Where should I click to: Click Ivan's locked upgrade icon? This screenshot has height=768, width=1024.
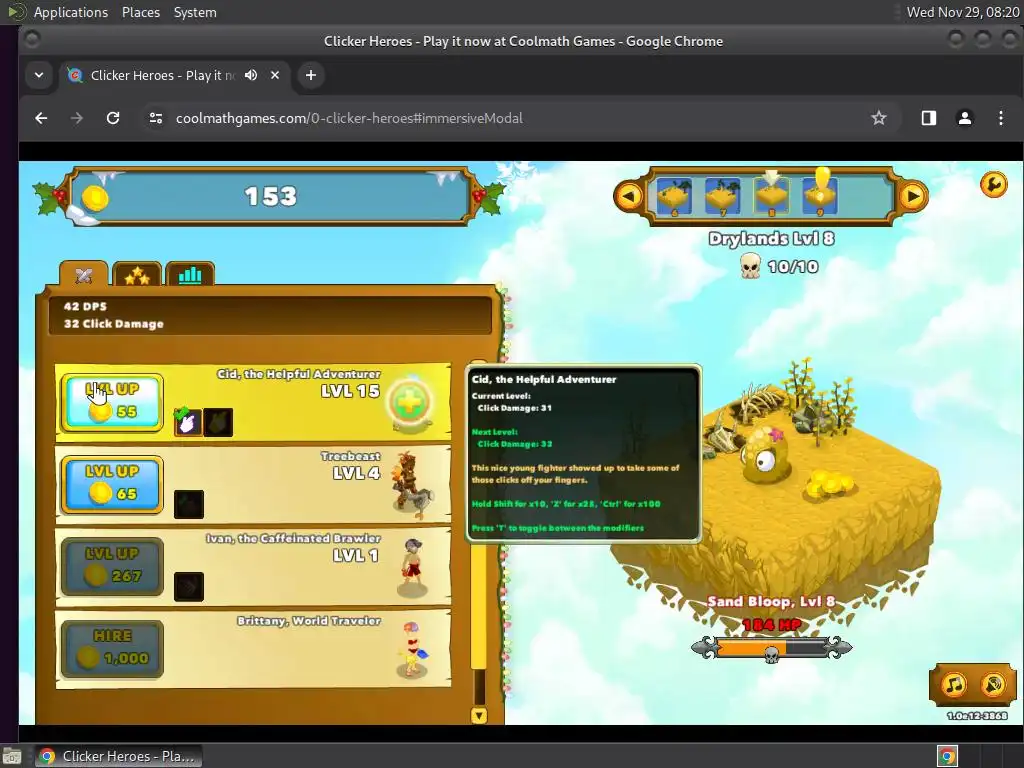pyautogui.click(x=189, y=586)
